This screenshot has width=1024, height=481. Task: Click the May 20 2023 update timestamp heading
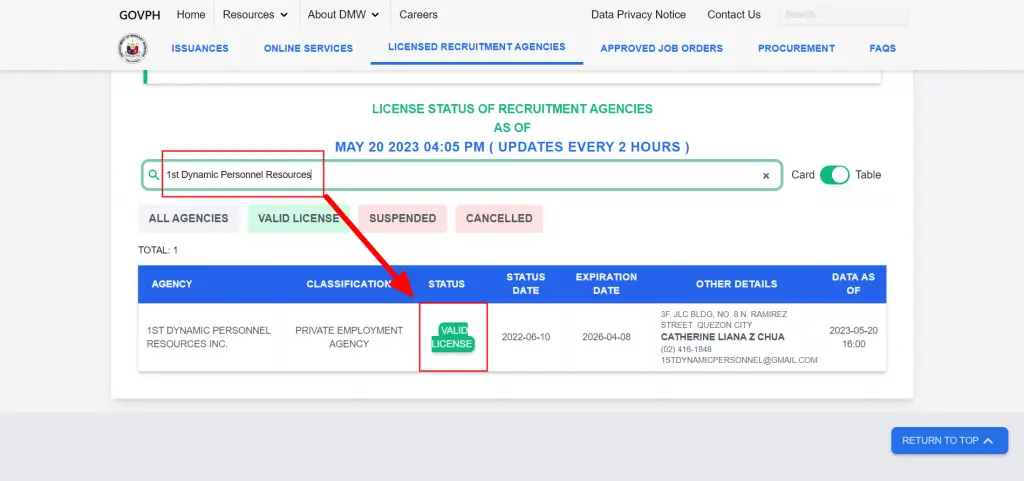click(512, 147)
